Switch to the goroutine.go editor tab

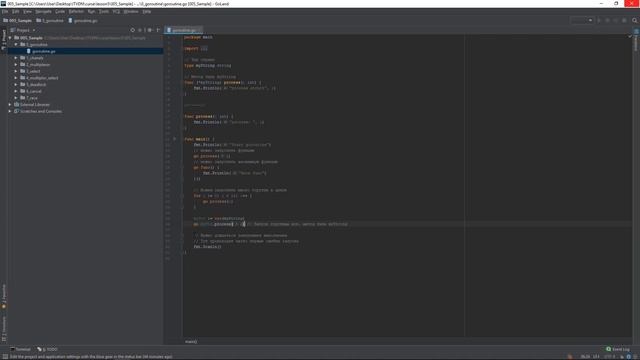coord(183,30)
